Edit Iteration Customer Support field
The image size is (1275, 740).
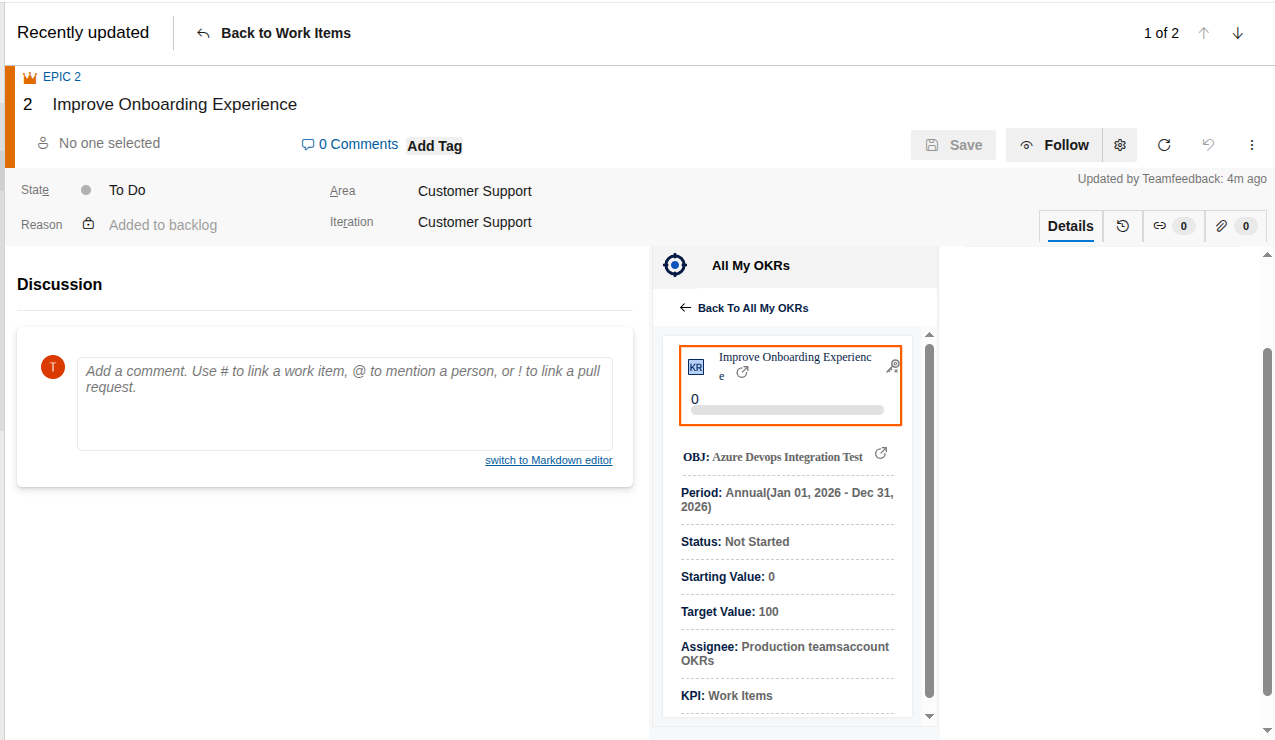[475, 222]
